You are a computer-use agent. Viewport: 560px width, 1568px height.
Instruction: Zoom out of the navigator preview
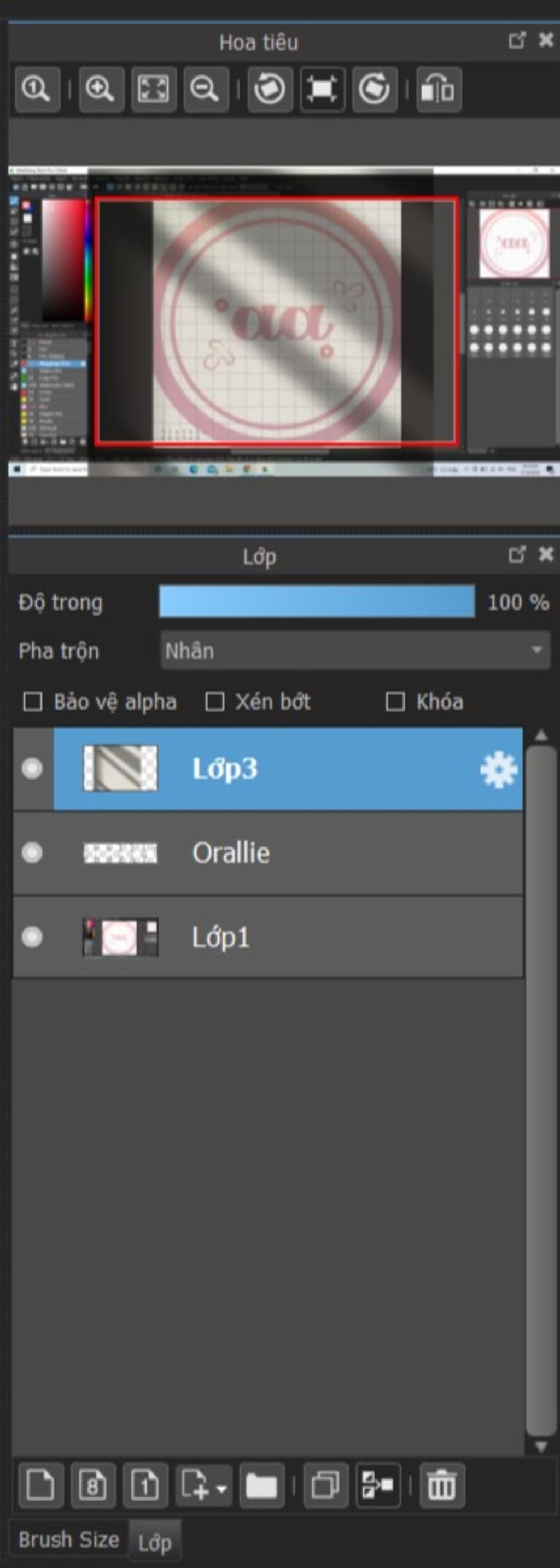pos(206,90)
